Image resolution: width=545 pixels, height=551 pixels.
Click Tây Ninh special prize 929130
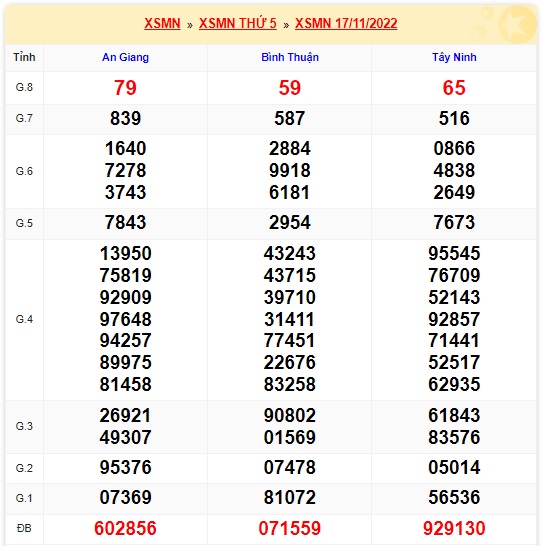(x=454, y=528)
